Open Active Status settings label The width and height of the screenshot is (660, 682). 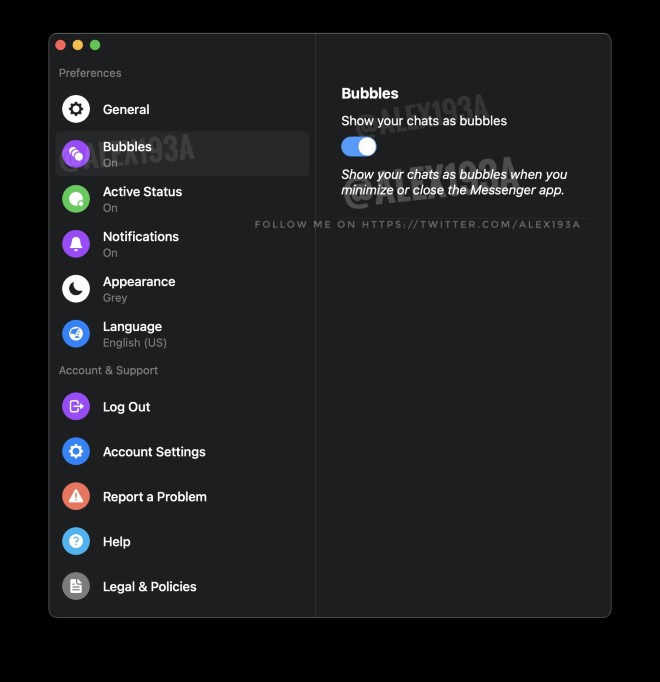point(142,191)
